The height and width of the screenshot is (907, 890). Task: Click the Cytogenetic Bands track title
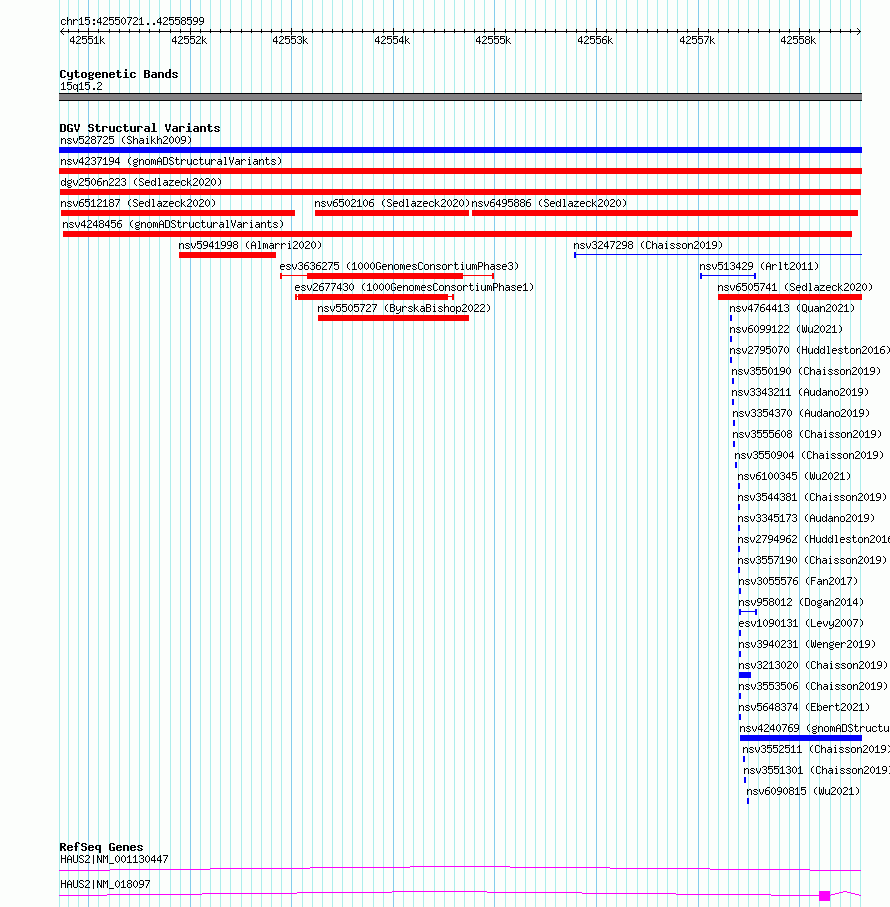tap(119, 75)
